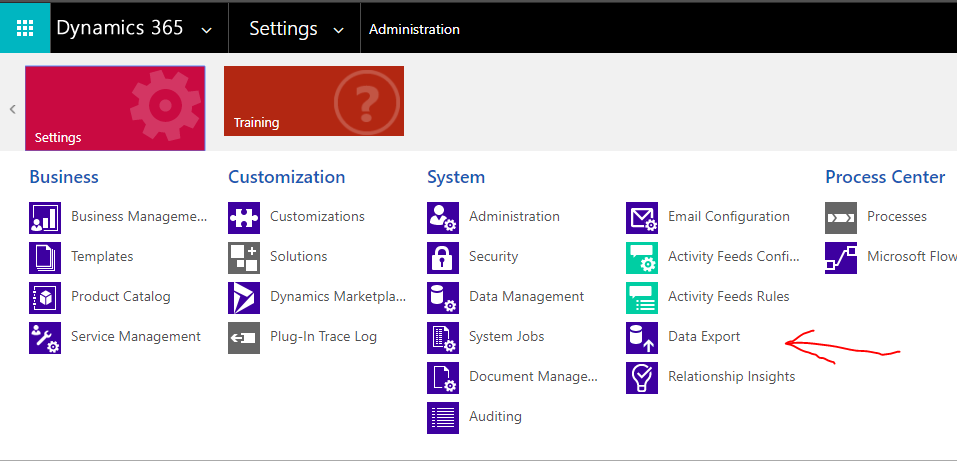
Task: Expand the Settings dropdown chevron
Action: [x=338, y=31]
